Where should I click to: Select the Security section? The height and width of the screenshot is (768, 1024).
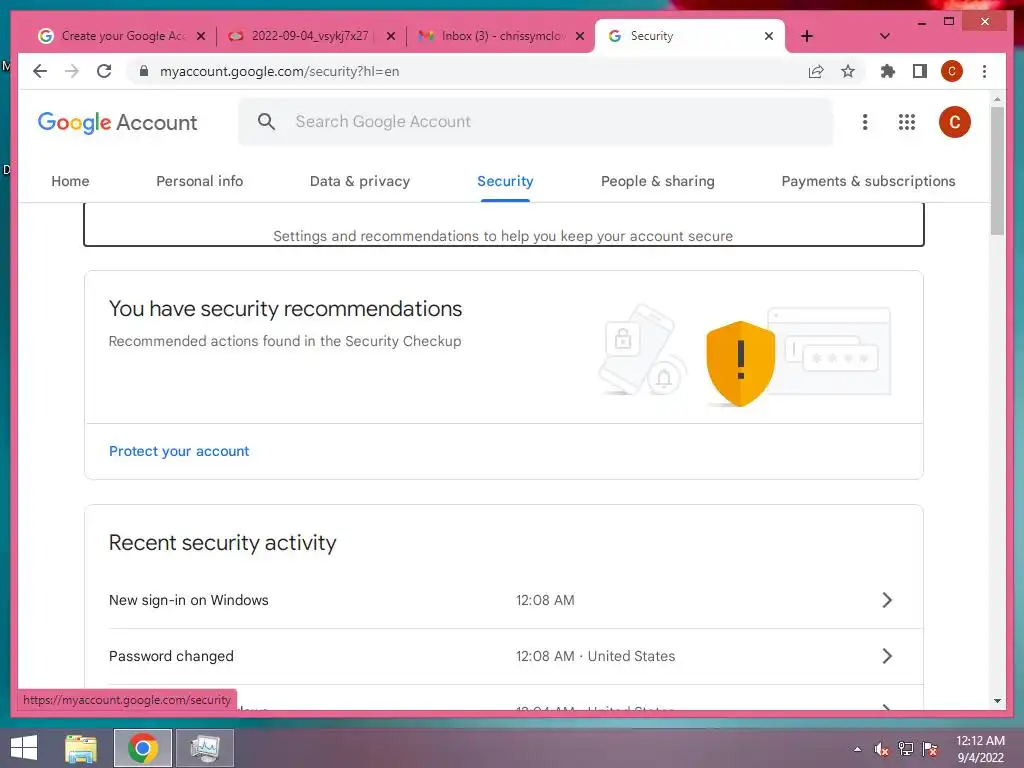(x=505, y=181)
